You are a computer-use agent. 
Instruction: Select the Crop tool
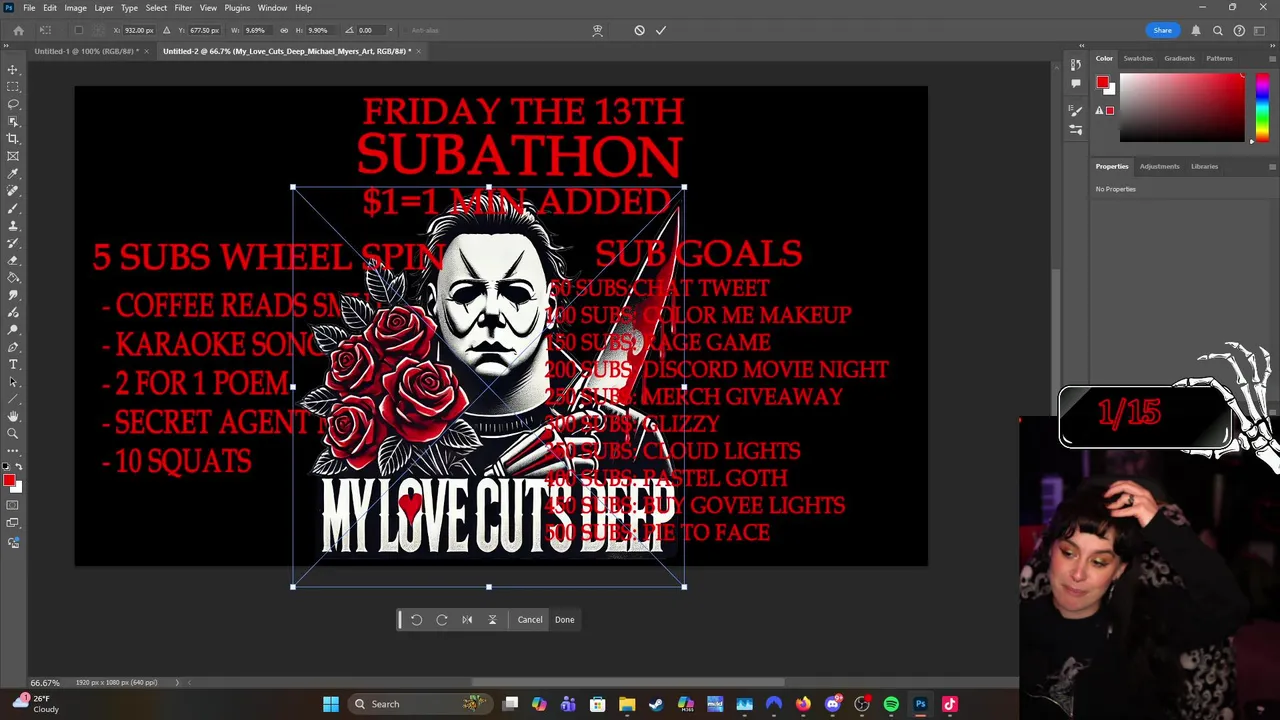click(x=13, y=139)
